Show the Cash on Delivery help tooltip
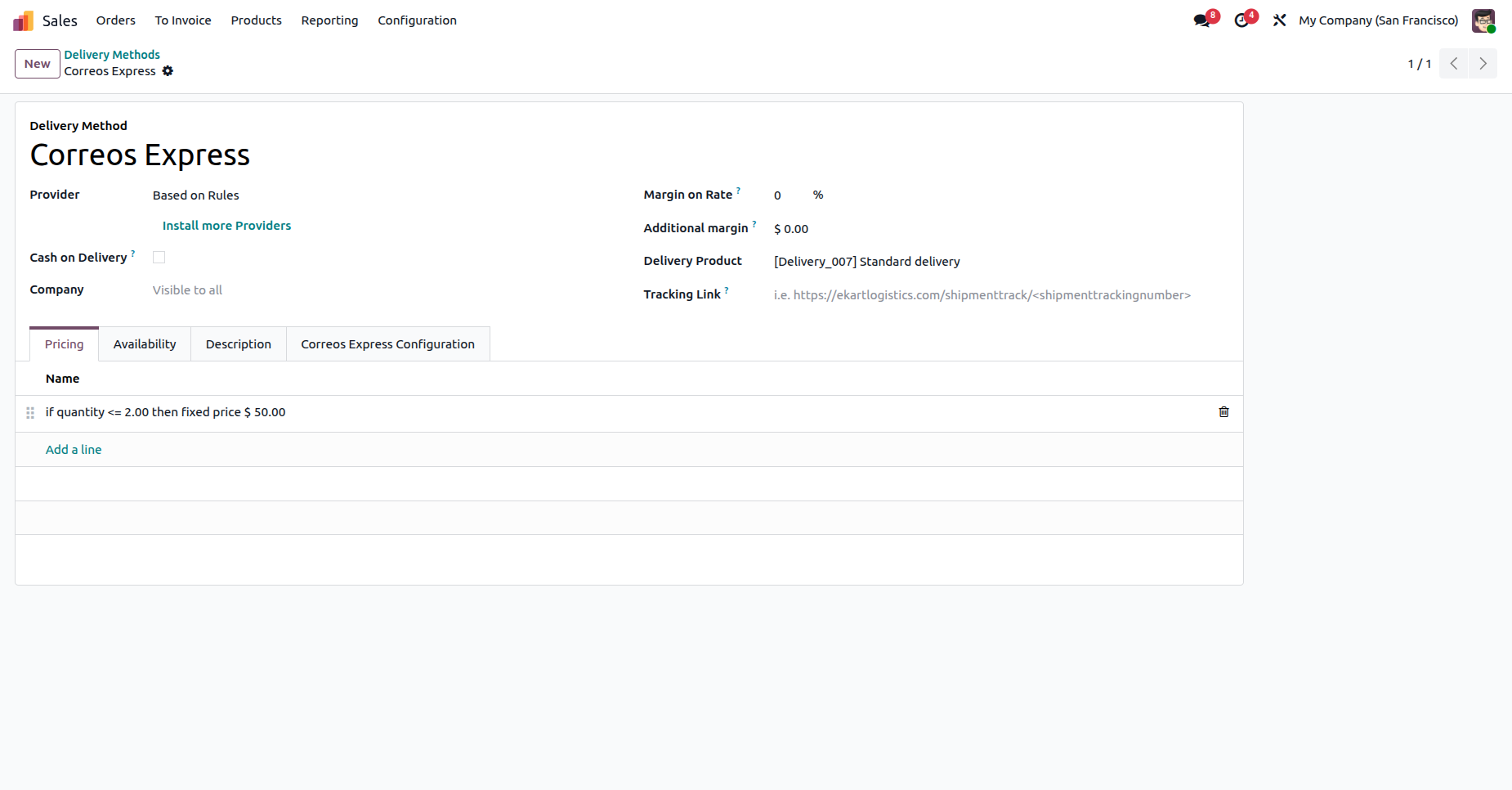The image size is (1512, 790). click(133, 254)
